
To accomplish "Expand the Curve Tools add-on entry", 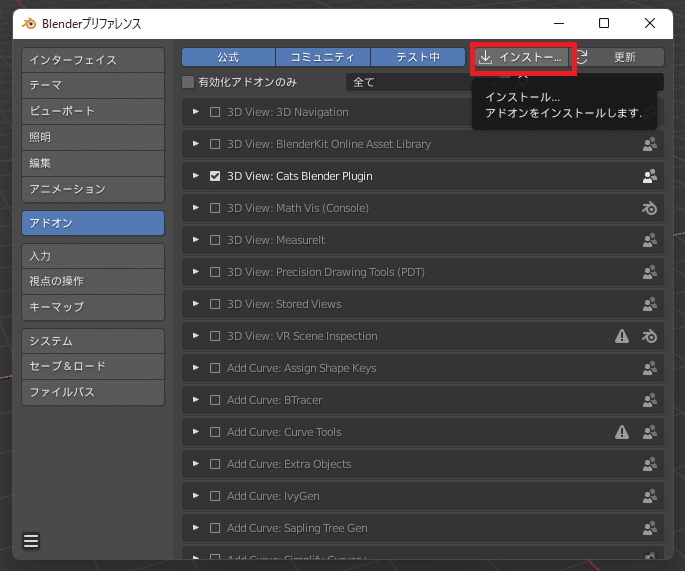I will pyautogui.click(x=196, y=432).
